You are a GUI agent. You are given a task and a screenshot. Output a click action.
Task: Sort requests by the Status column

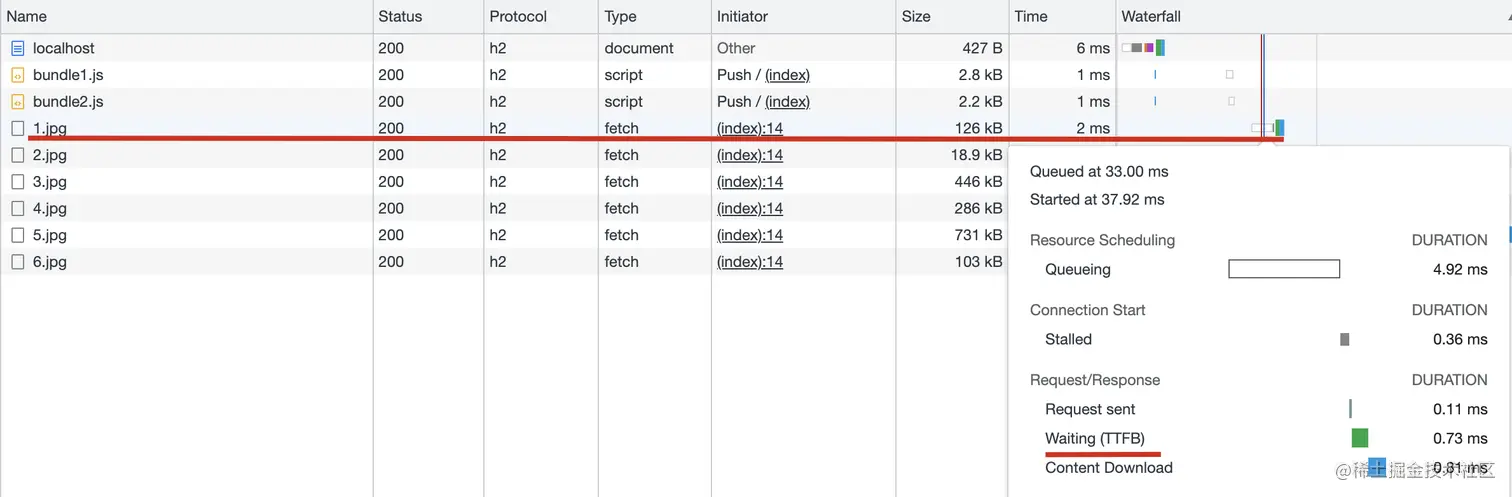tap(428, 16)
